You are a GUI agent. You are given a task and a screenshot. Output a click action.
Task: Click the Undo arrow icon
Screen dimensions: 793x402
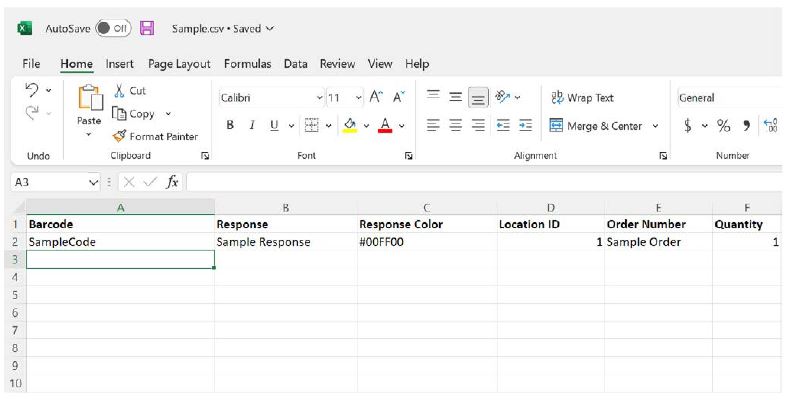[32, 91]
